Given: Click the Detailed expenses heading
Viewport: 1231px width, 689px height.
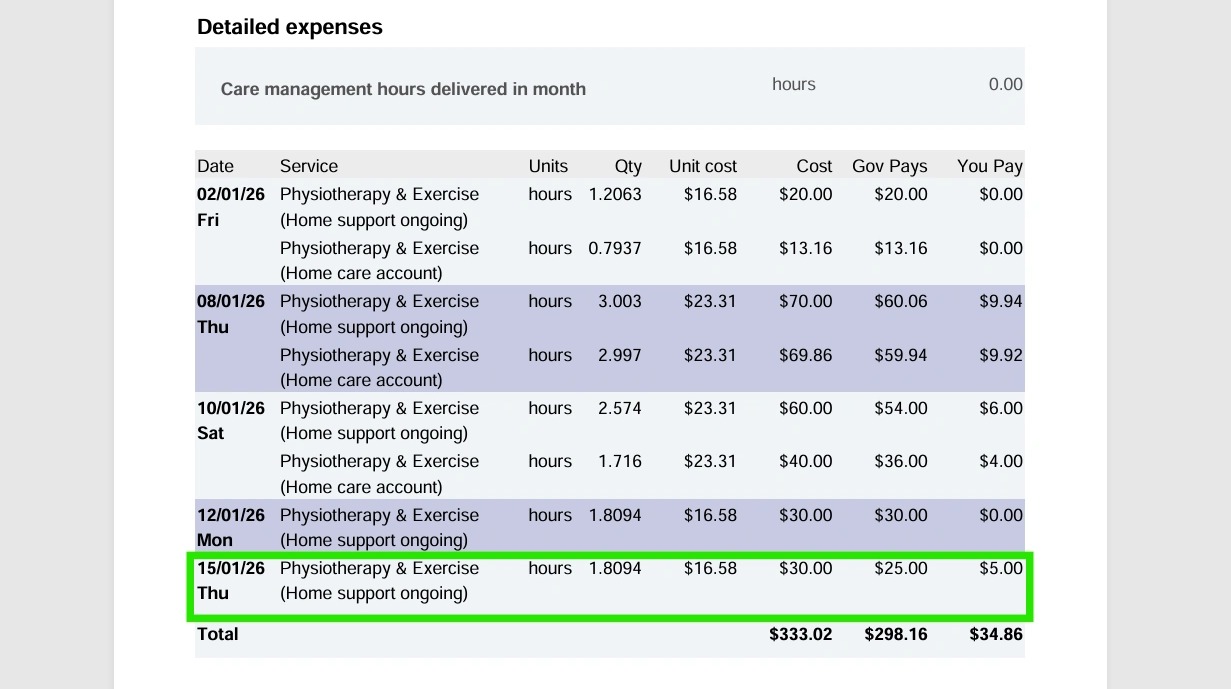Looking at the screenshot, I should (290, 28).
